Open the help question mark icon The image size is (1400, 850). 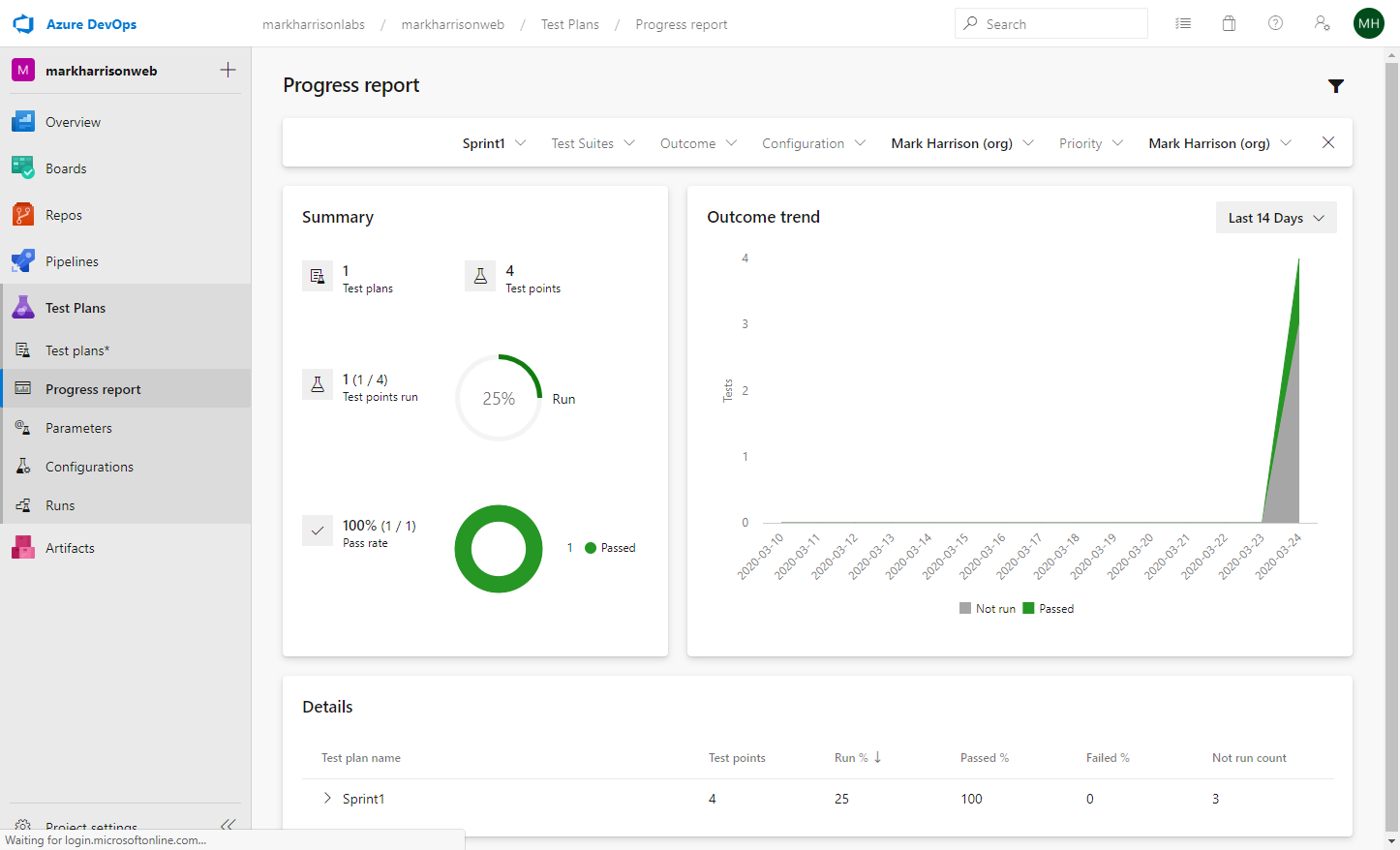click(x=1275, y=24)
